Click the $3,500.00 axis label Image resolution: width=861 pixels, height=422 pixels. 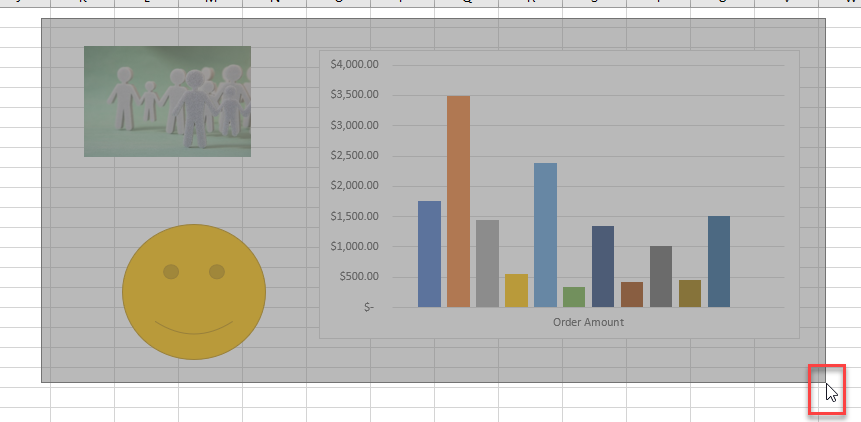[x=355, y=94]
